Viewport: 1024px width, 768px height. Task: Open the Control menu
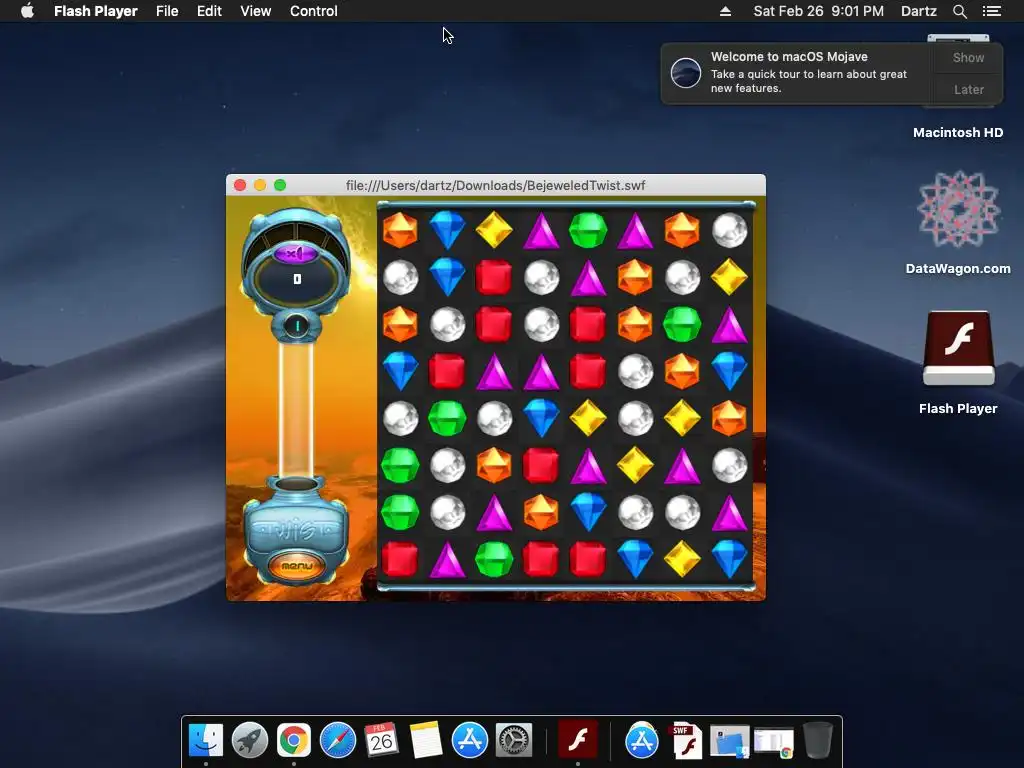coord(313,11)
